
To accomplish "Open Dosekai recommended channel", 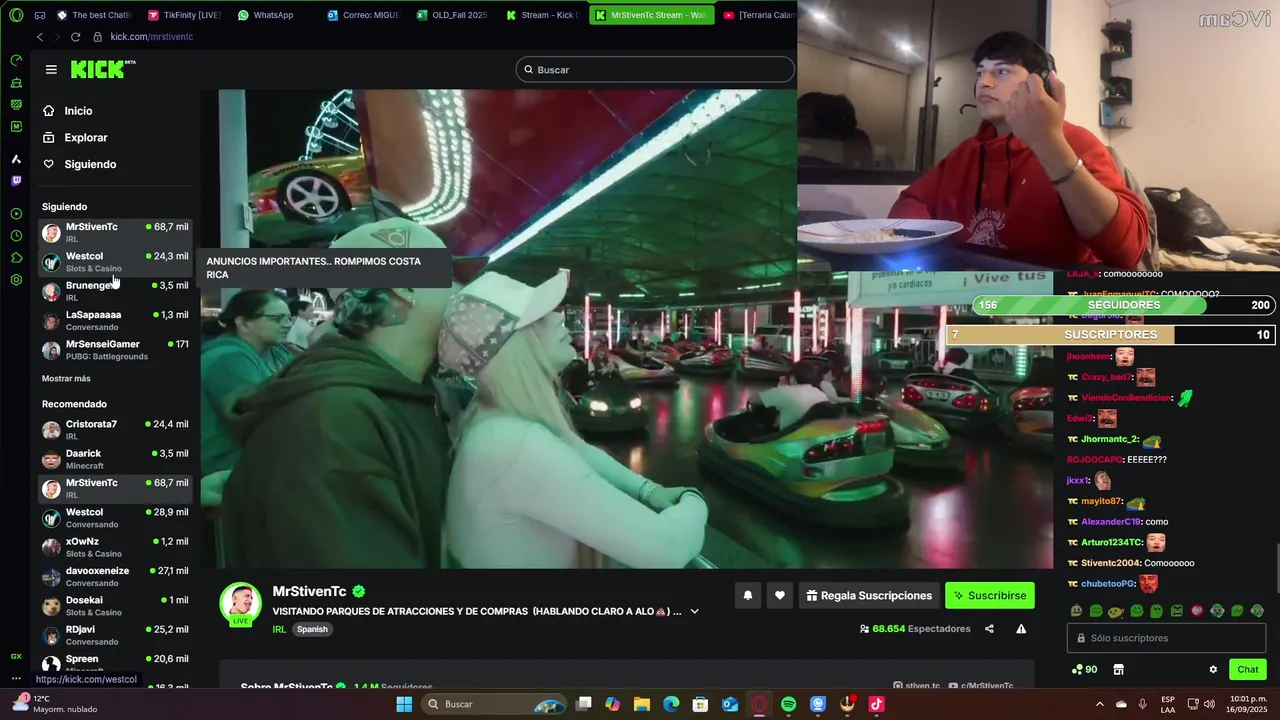I will coord(114,606).
